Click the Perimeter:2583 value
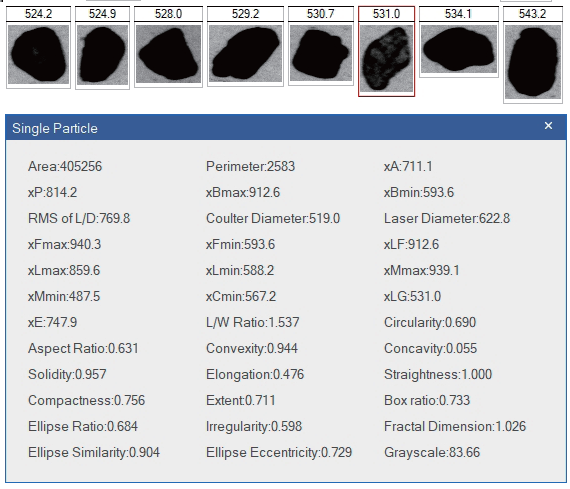 (x=250, y=167)
